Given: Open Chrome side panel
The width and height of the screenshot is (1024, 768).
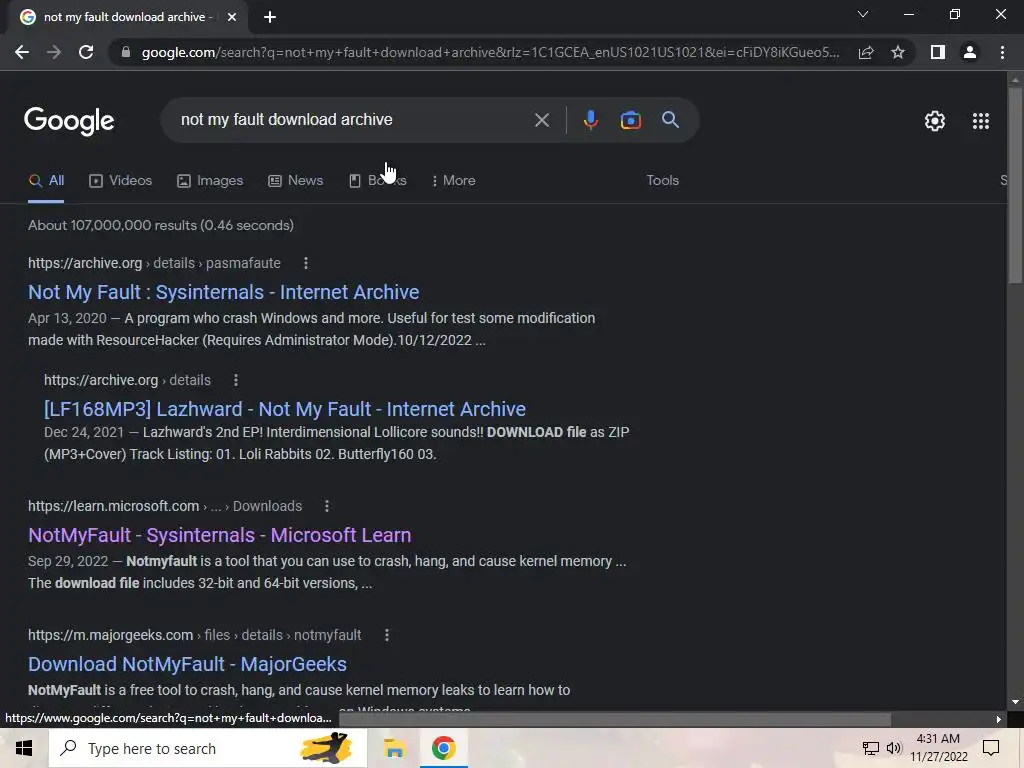Looking at the screenshot, I should pyautogui.click(x=937, y=52).
